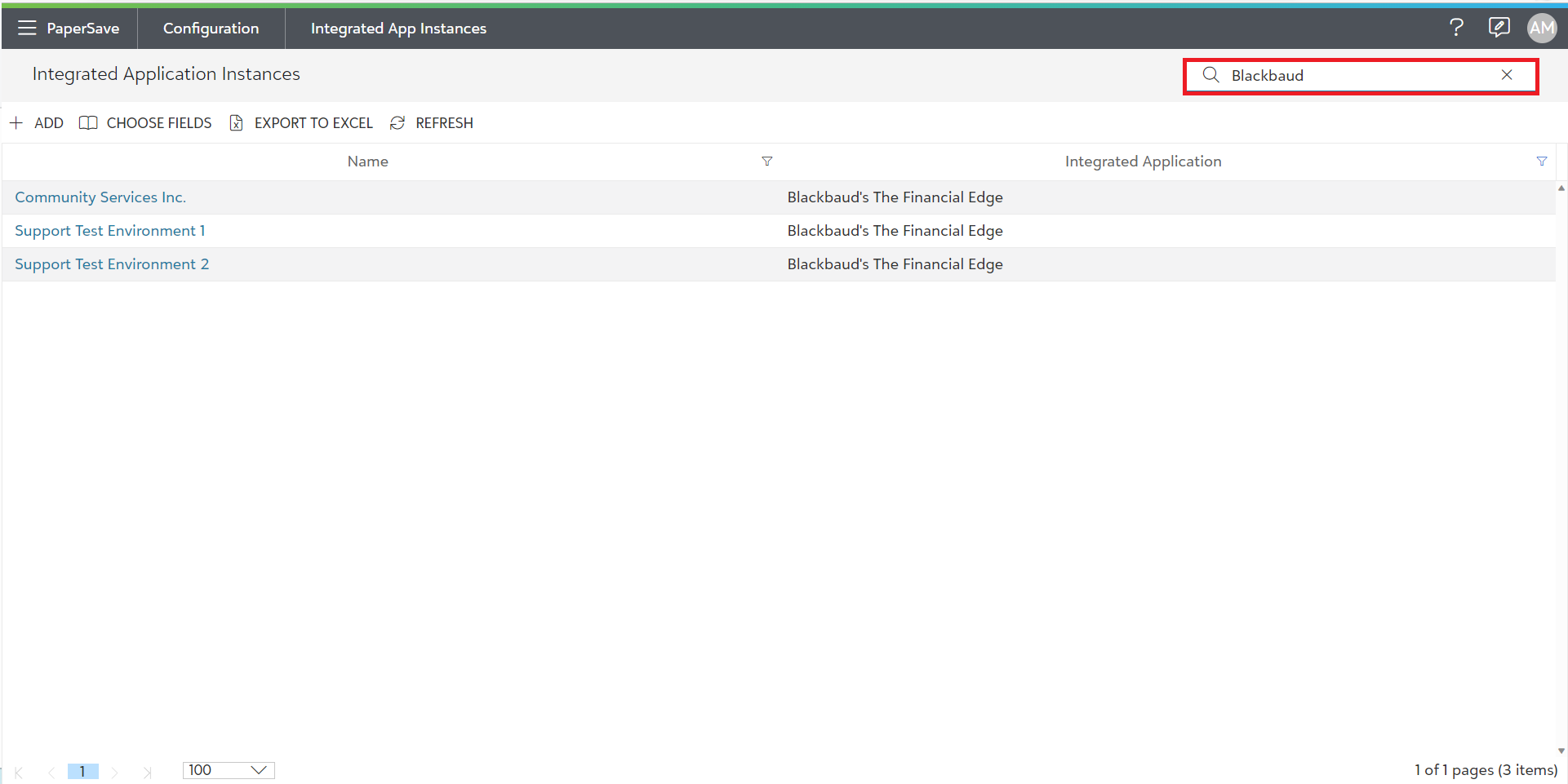Open the hamburger menu next to PaperSave
Image resolution: width=1568 pixels, height=784 pixels.
tap(27, 29)
